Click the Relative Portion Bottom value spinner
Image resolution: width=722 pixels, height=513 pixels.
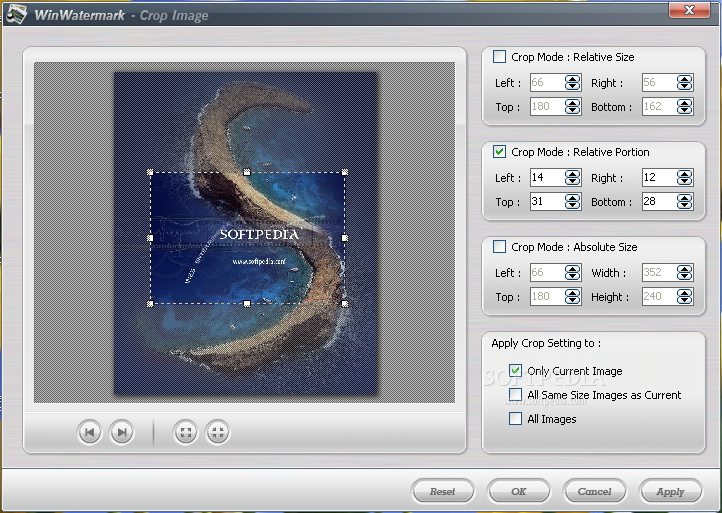[684, 202]
